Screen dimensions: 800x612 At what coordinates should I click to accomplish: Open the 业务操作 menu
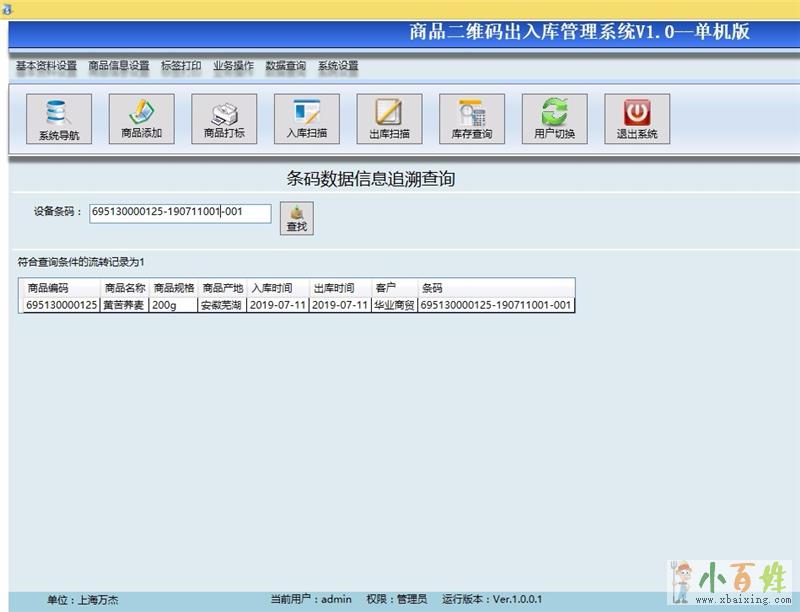pos(233,66)
